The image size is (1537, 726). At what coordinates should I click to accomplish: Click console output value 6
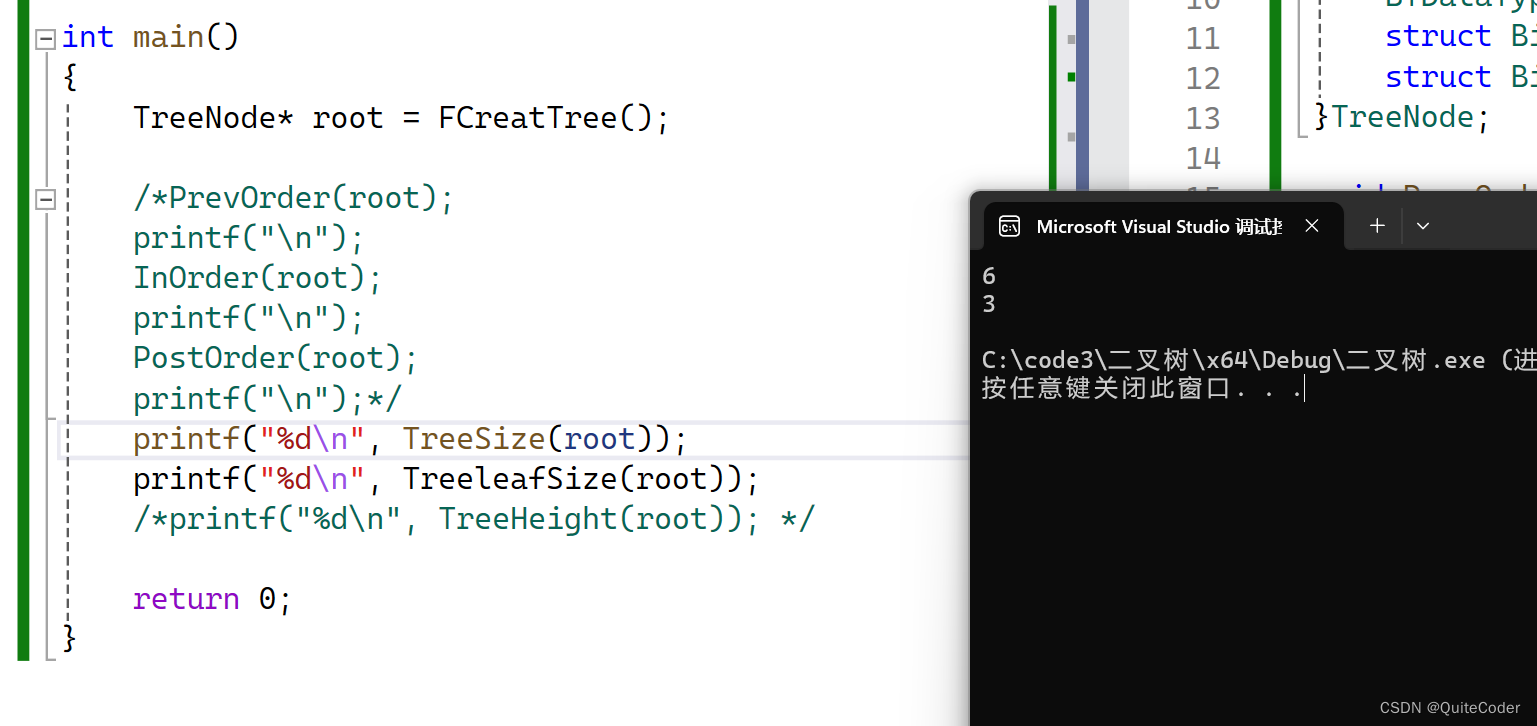pyautogui.click(x=989, y=276)
